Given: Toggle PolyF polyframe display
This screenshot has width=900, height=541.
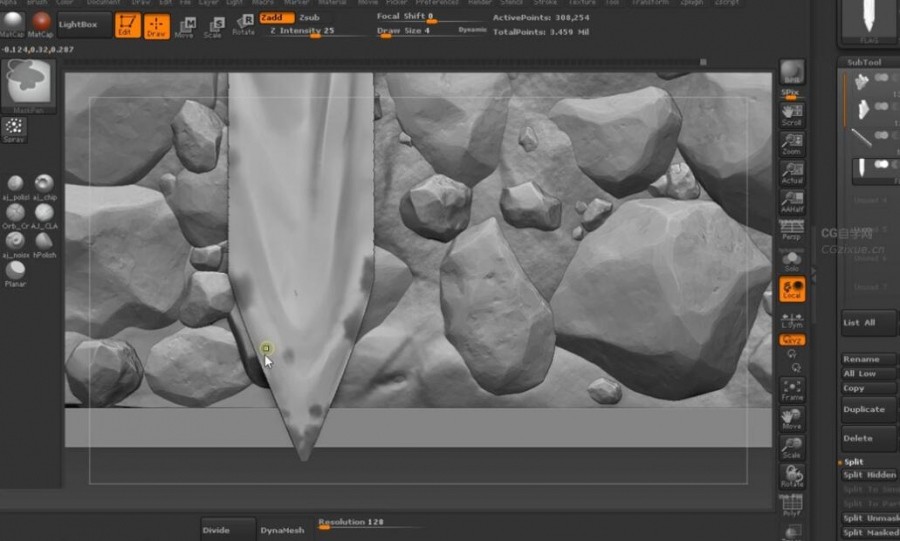Looking at the screenshot, I should (x=792, y=505).
